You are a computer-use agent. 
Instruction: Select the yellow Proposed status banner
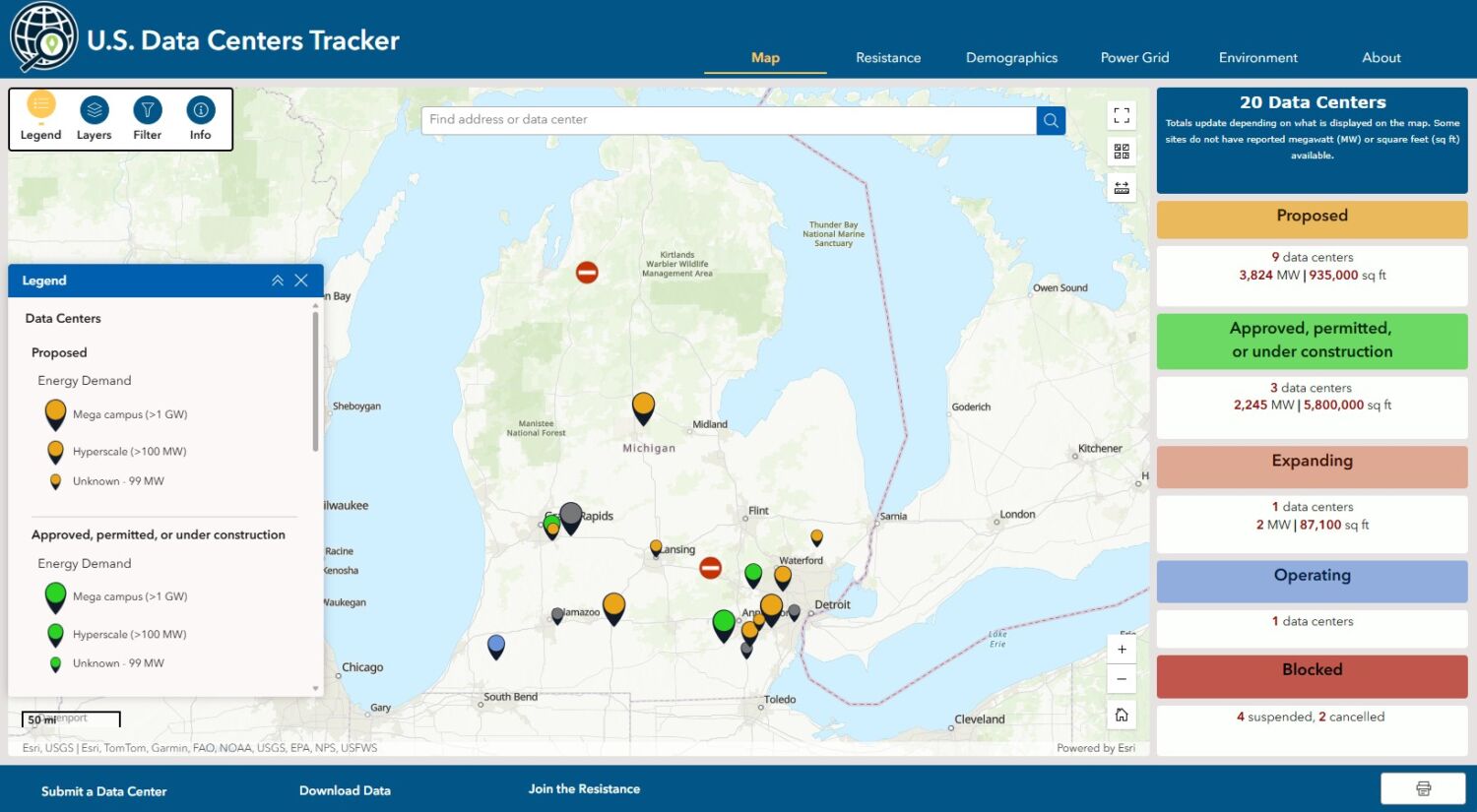(1312, 219)
